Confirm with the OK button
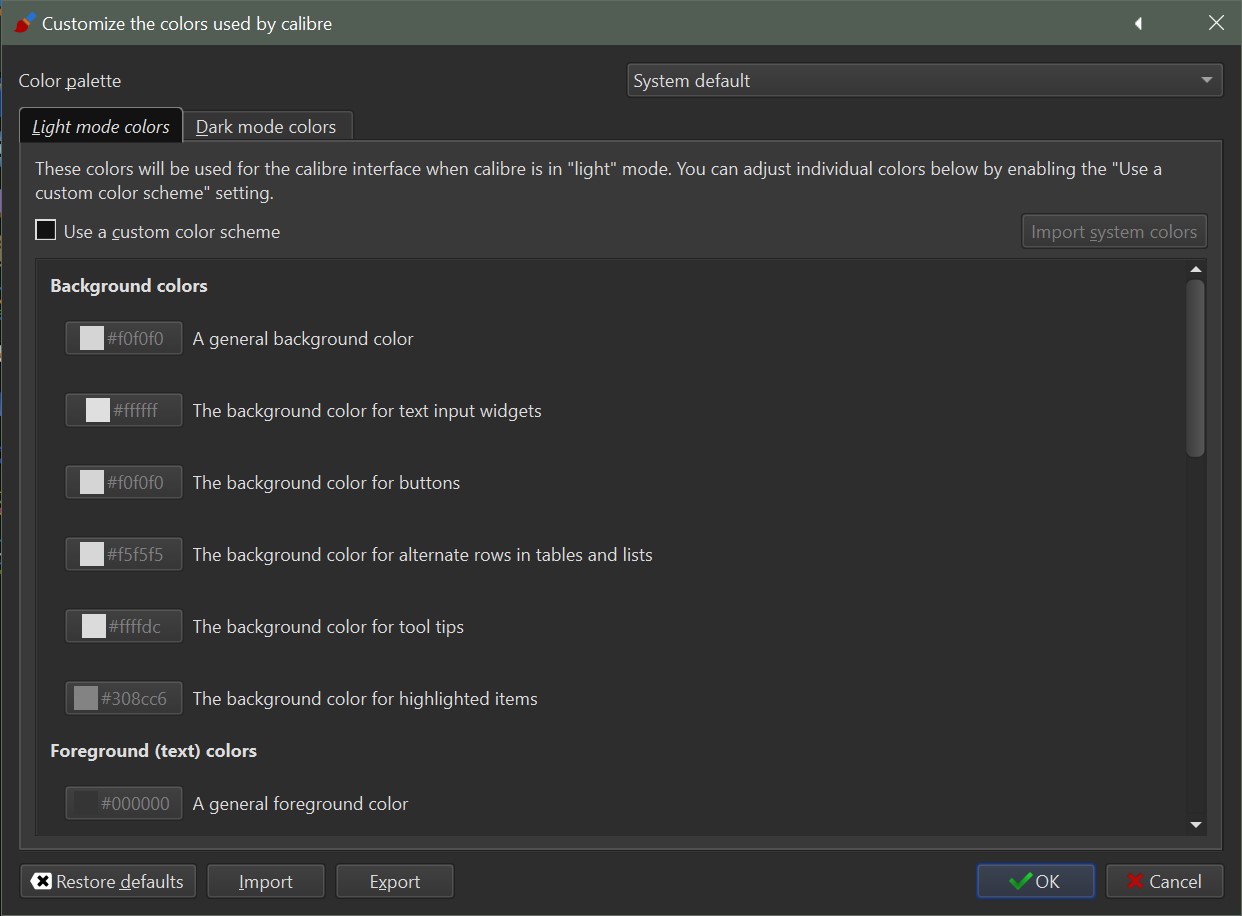Image resolution: width=1242 pixels, height=916 pixels. 1035,881
